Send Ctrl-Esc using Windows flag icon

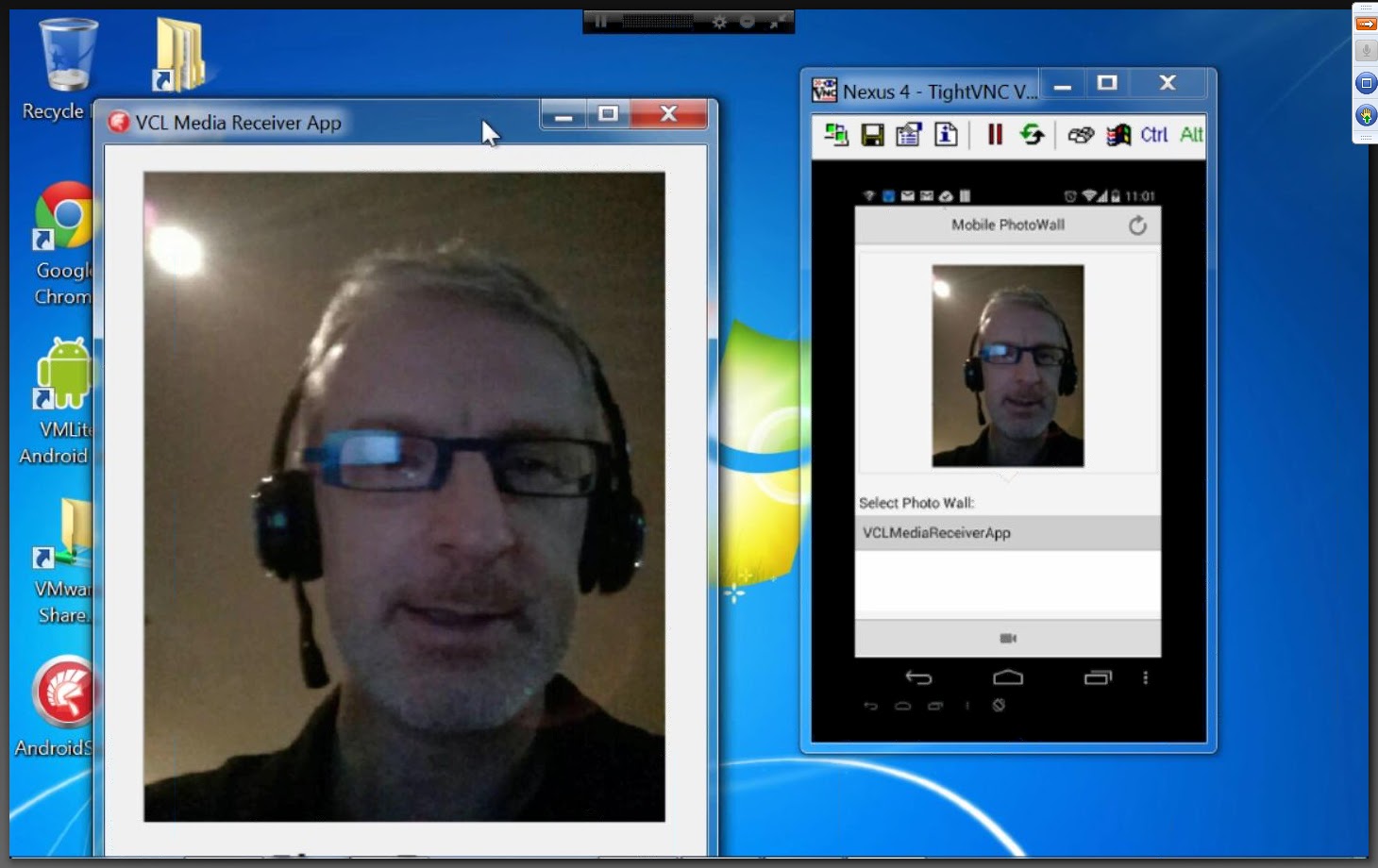(1118, 136)
